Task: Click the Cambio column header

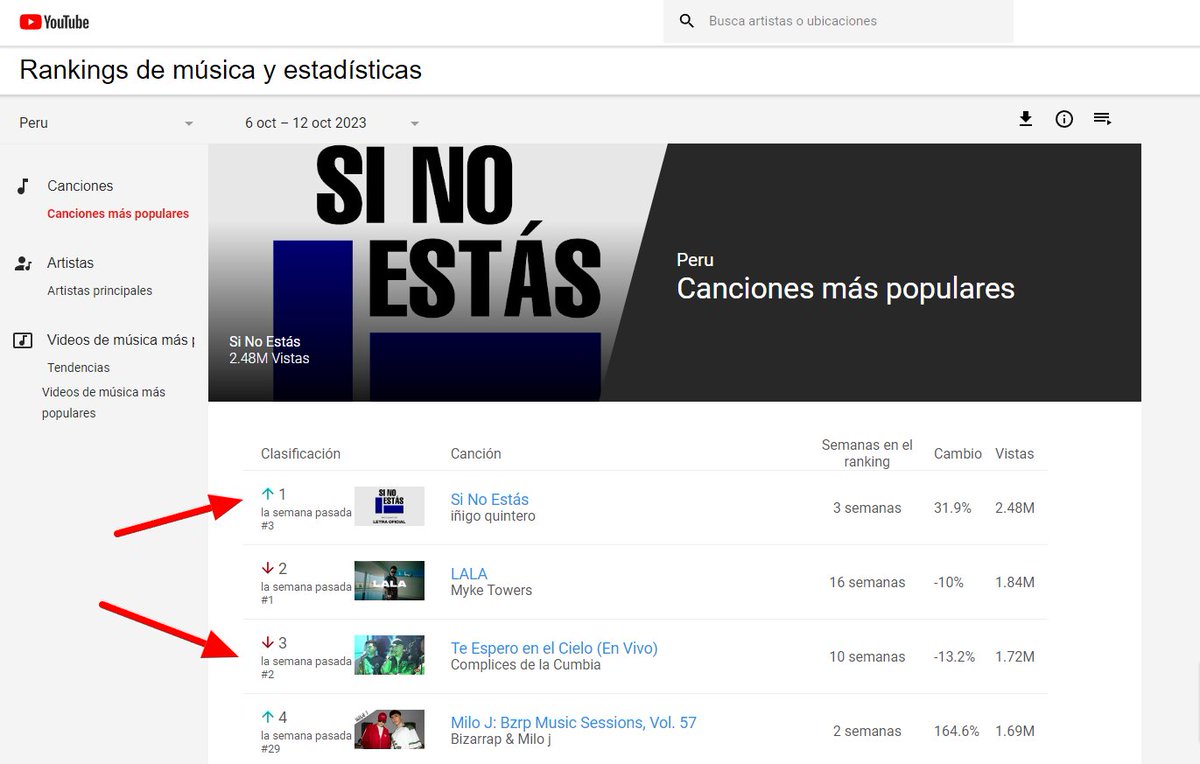Action: (x=958, y=453)
